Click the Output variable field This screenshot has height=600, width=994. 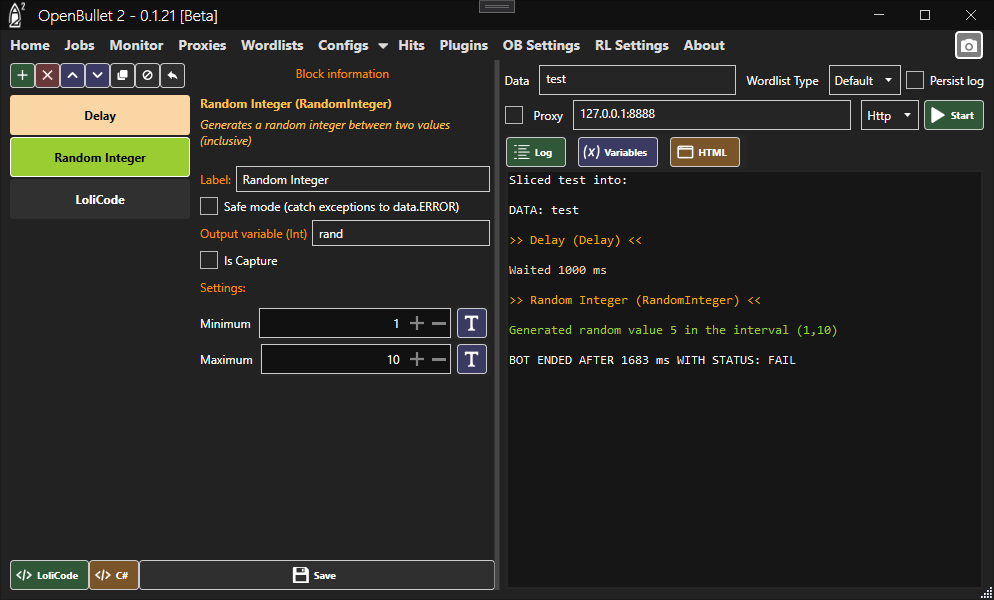click(x=401, y=233)
